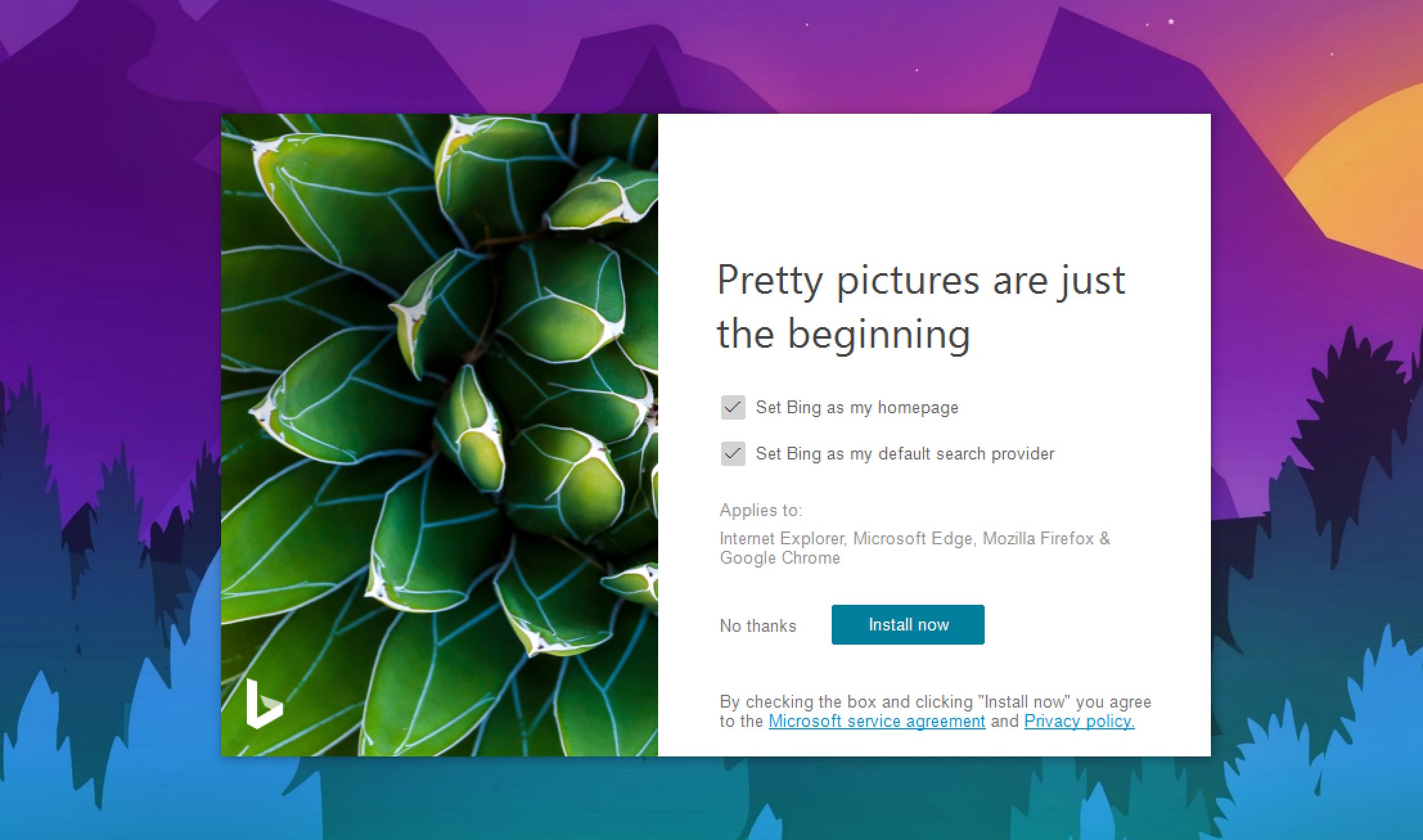Viewport: 1423px width, 840px height.
Task: Decline with the No thanks option
Action: (x=758, y=626)
